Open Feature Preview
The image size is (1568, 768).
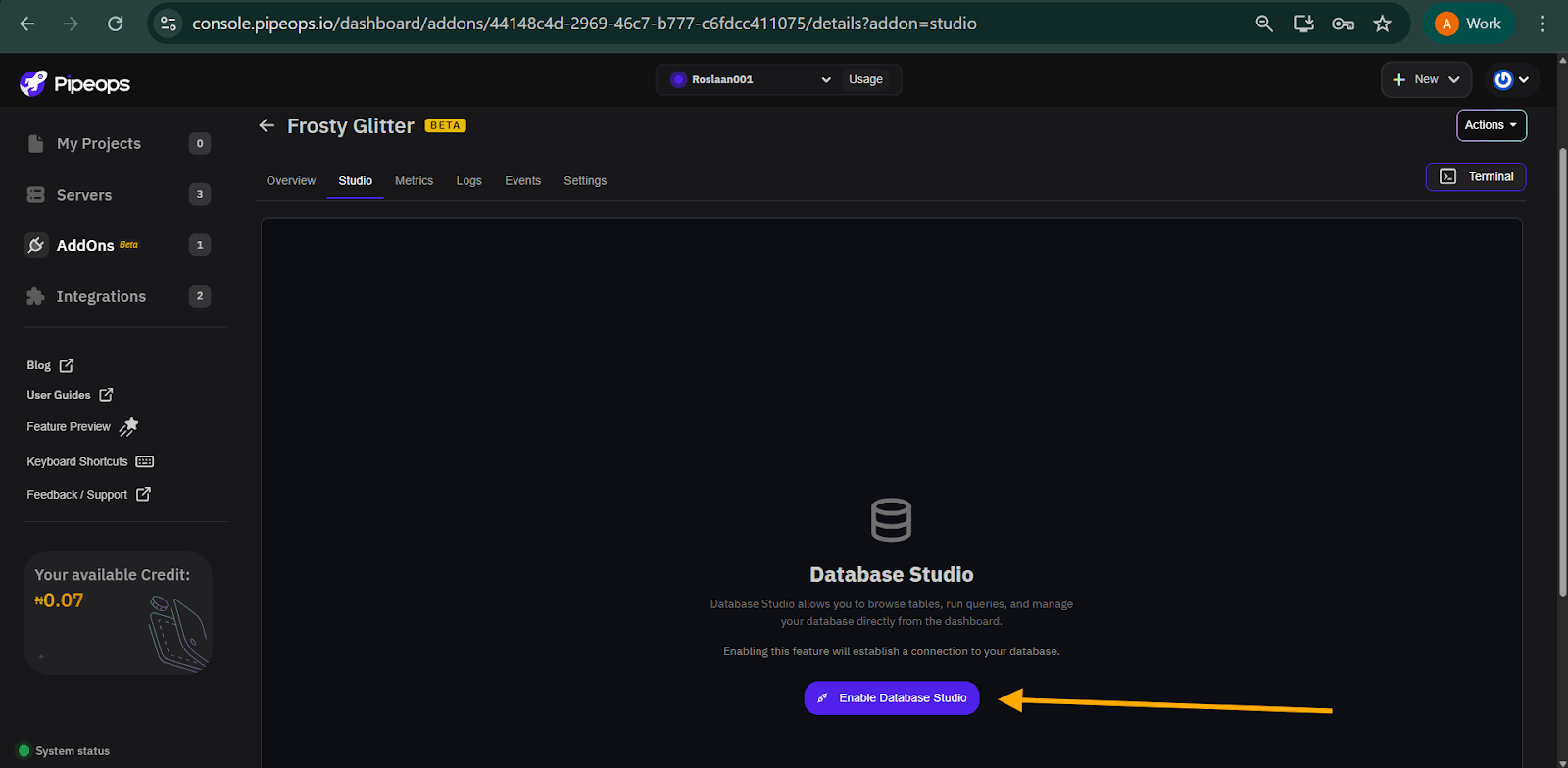[82, 427]
